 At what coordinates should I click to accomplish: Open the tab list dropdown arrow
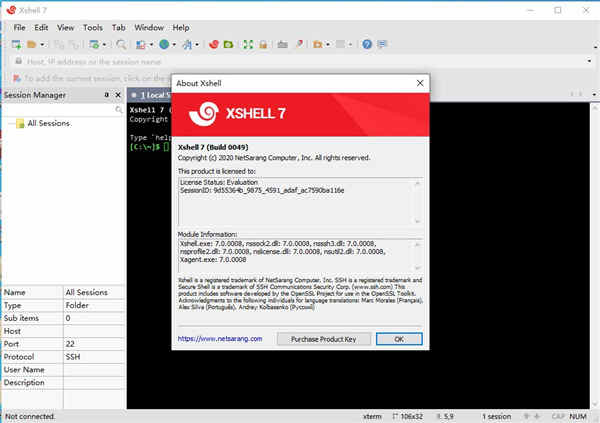click(x=593, y=94)
